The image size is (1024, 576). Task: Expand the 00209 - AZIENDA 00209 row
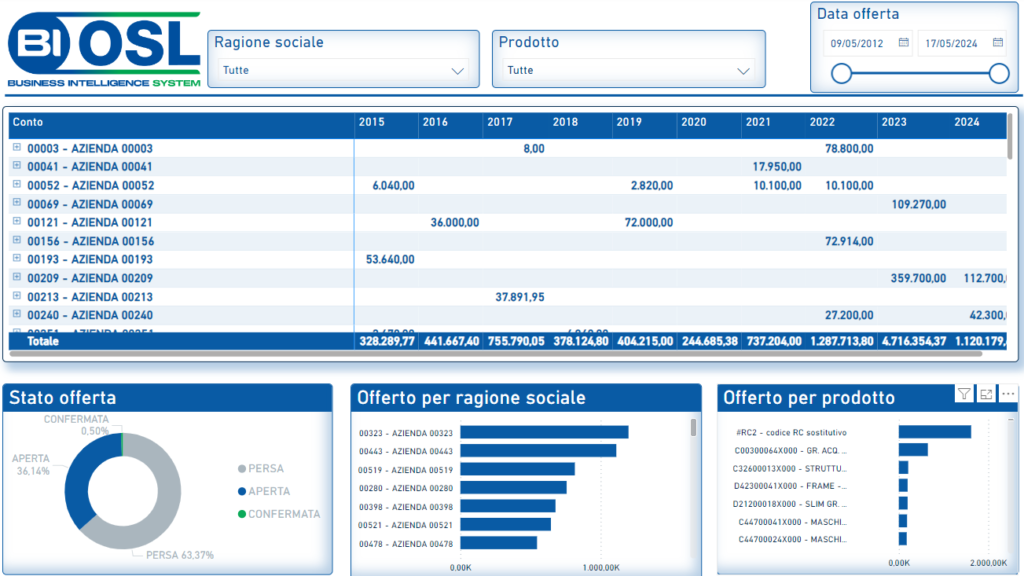[x=17, y=278]
